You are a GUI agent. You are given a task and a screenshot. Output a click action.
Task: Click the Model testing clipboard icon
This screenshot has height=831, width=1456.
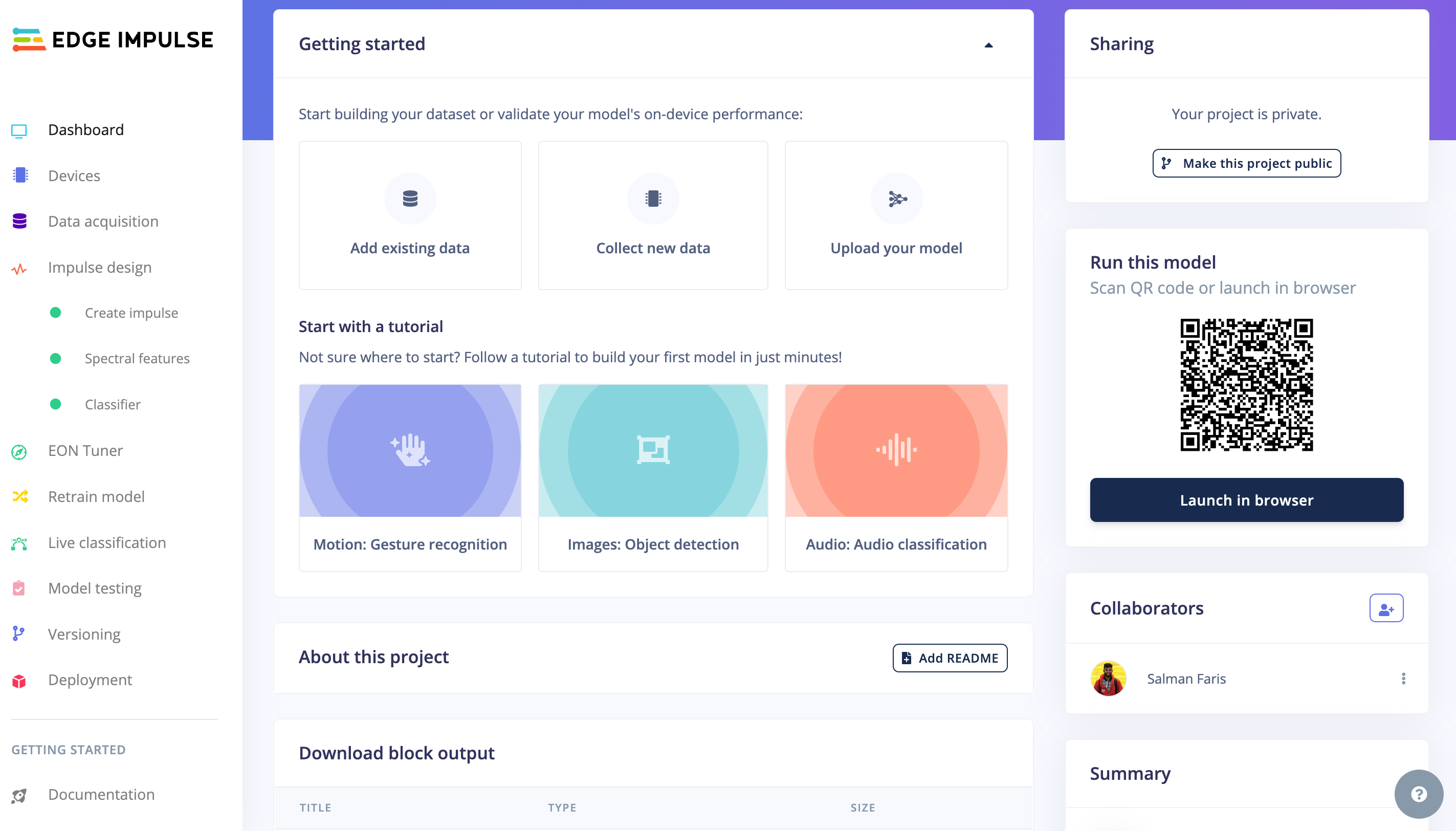tap(19, 588)
